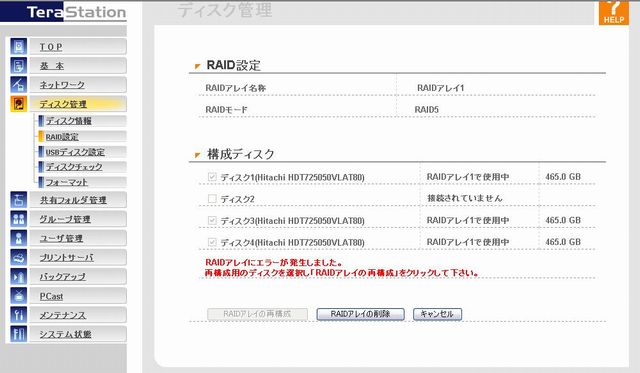Viewport: 640px width, 373px height.
Task: Click ディスク3 RAIDアレイ1で使用中 status
Action: [x=468, y=220]
